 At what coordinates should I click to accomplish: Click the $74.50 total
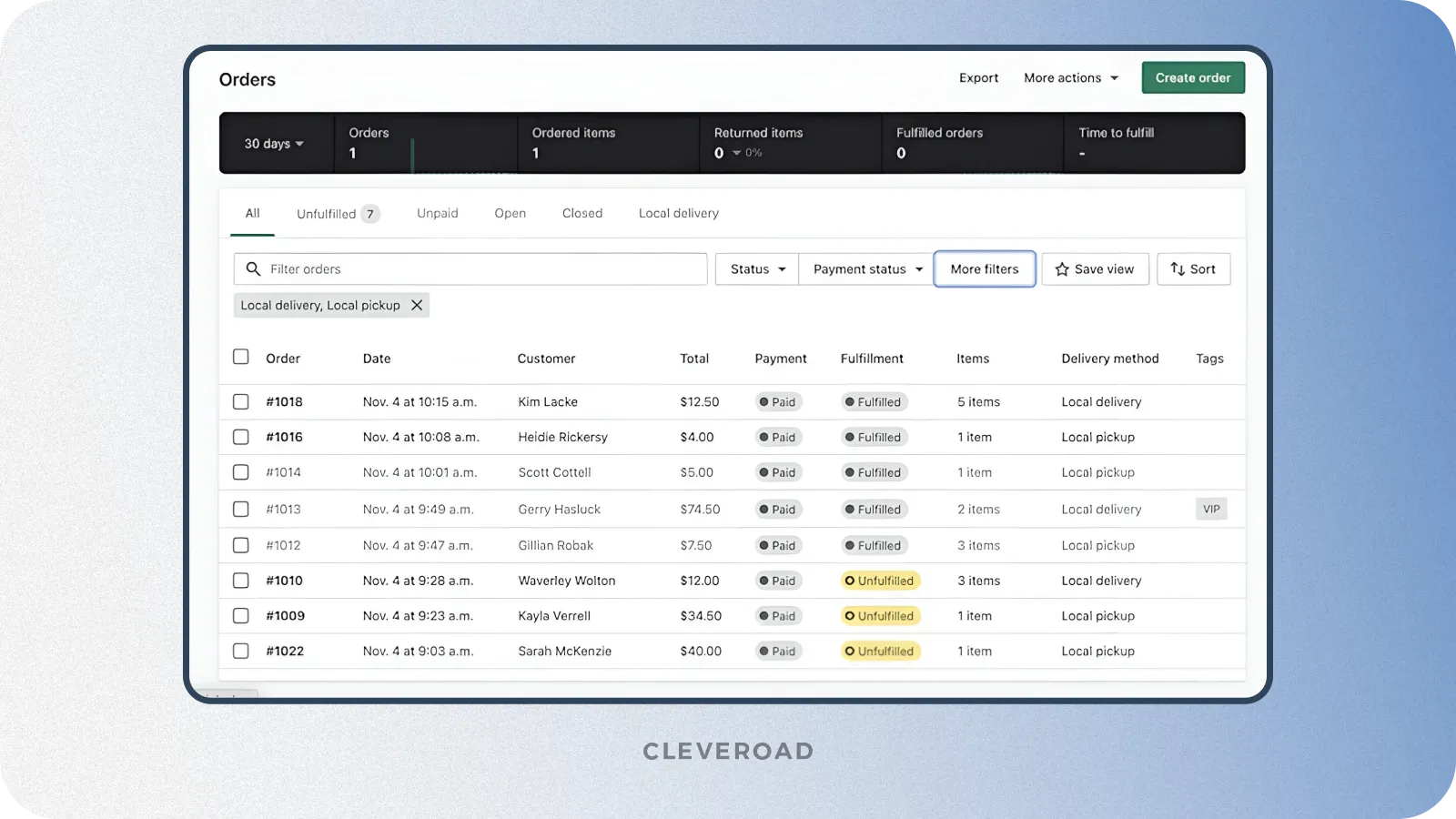point(700,510)
